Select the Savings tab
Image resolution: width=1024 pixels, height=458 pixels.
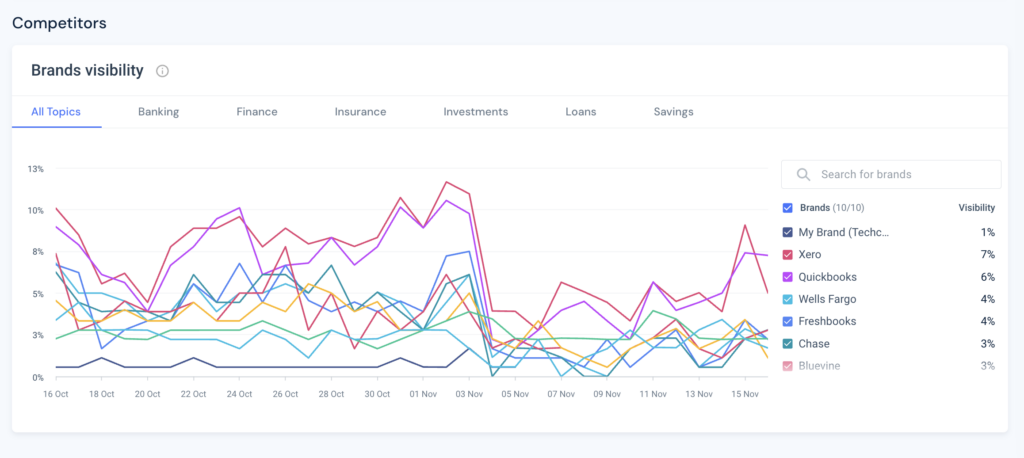click(x=673, y=112)
